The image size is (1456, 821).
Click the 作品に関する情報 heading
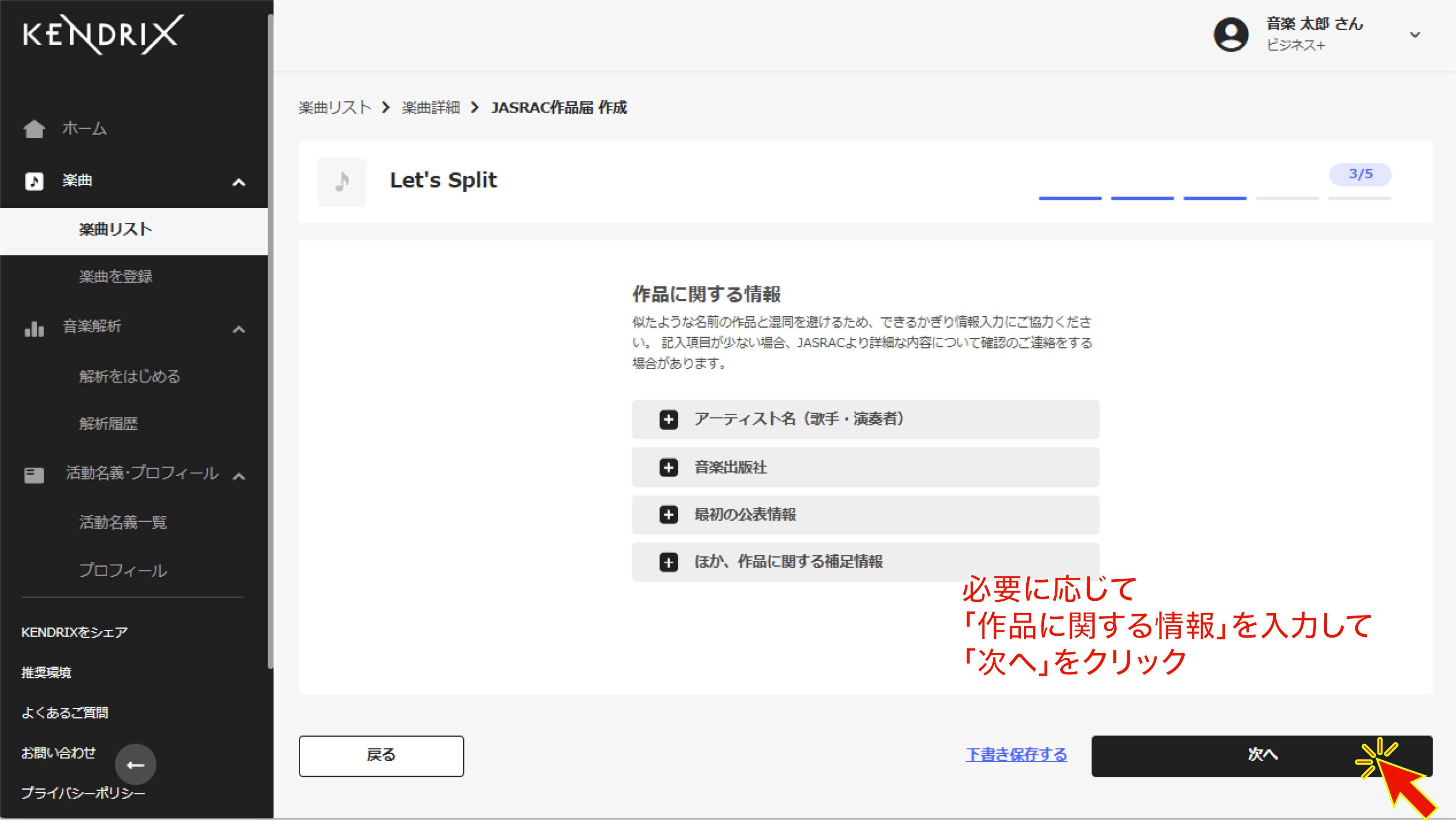tap(706, 295)
